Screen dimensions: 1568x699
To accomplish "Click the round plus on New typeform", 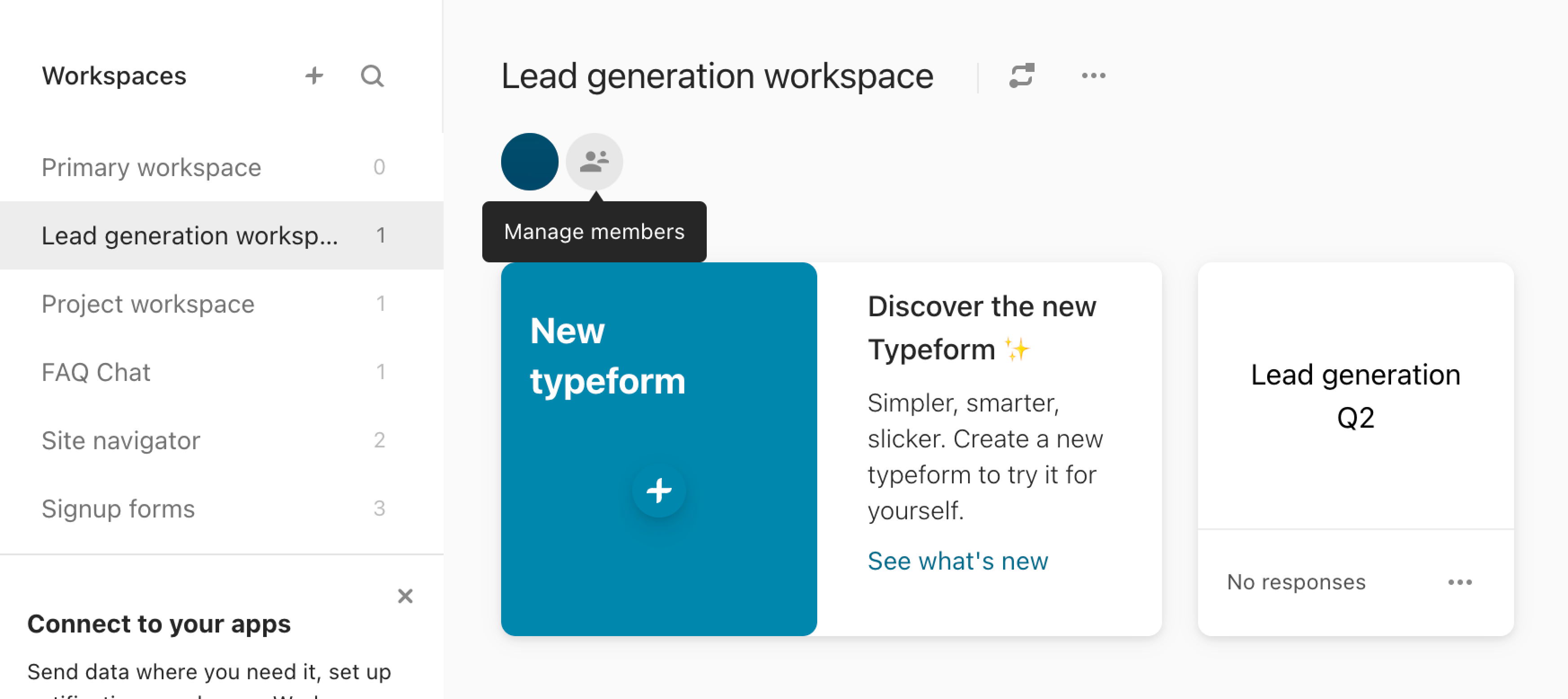I will click(659, 490).
